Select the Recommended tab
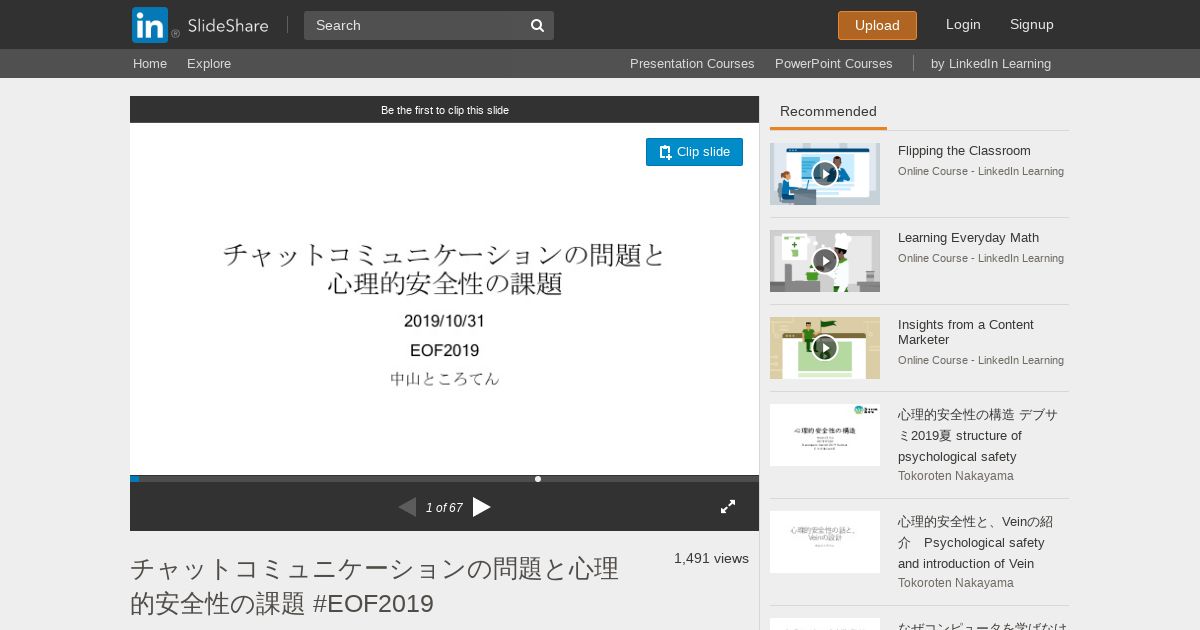The width and height of the screenshot is (1200, 630). [828, 112]
